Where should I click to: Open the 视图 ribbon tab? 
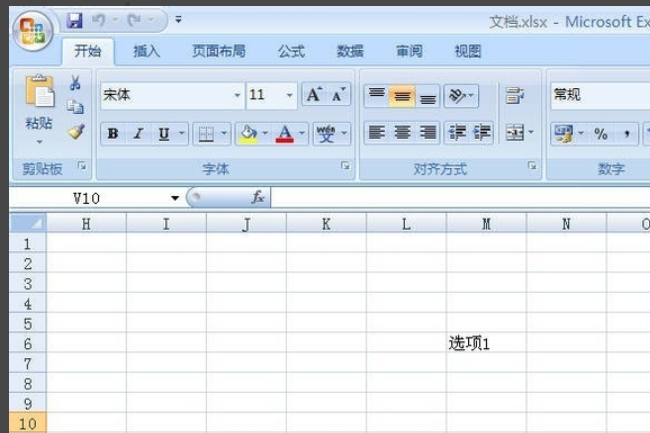(468, 51)
